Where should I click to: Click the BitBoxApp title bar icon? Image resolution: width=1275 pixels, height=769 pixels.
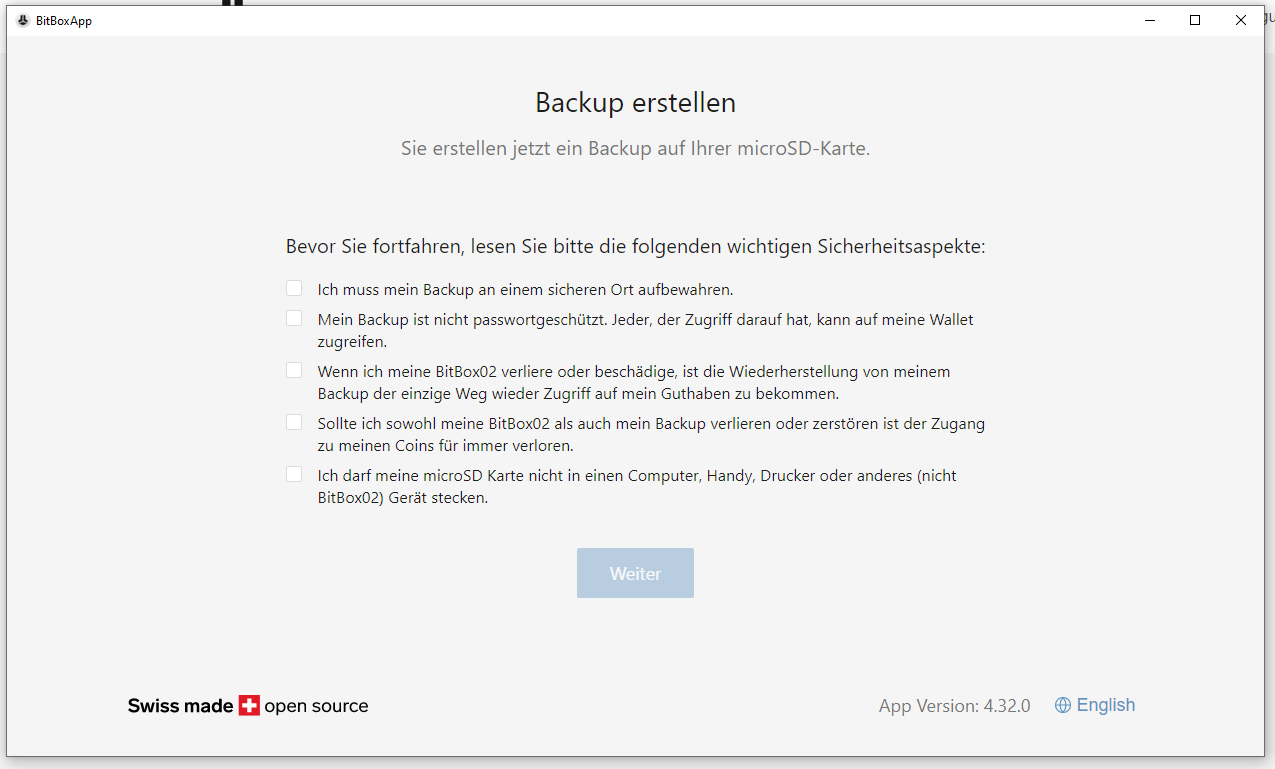[23, 20]
